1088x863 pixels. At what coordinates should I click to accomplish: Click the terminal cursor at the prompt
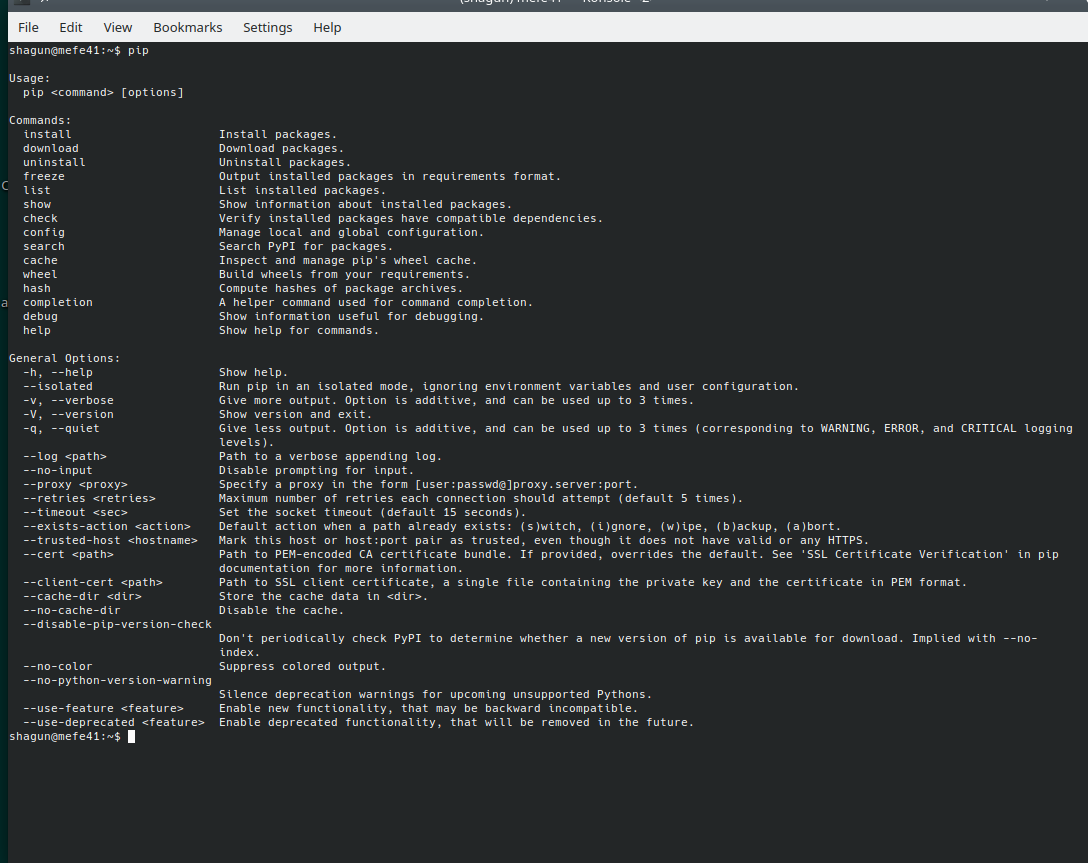131,736
